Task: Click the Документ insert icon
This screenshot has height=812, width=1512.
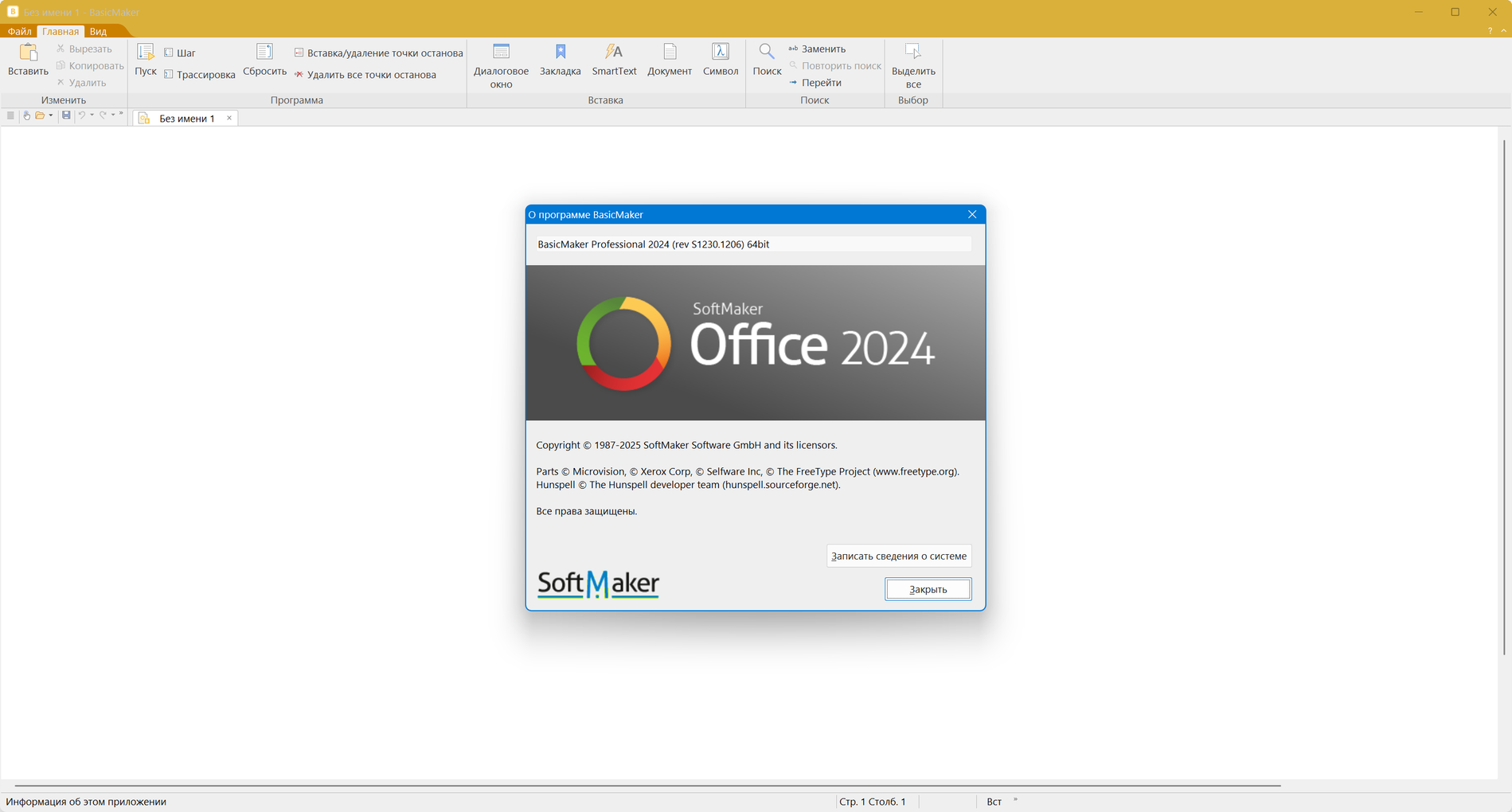Action: tap(670, 53)
